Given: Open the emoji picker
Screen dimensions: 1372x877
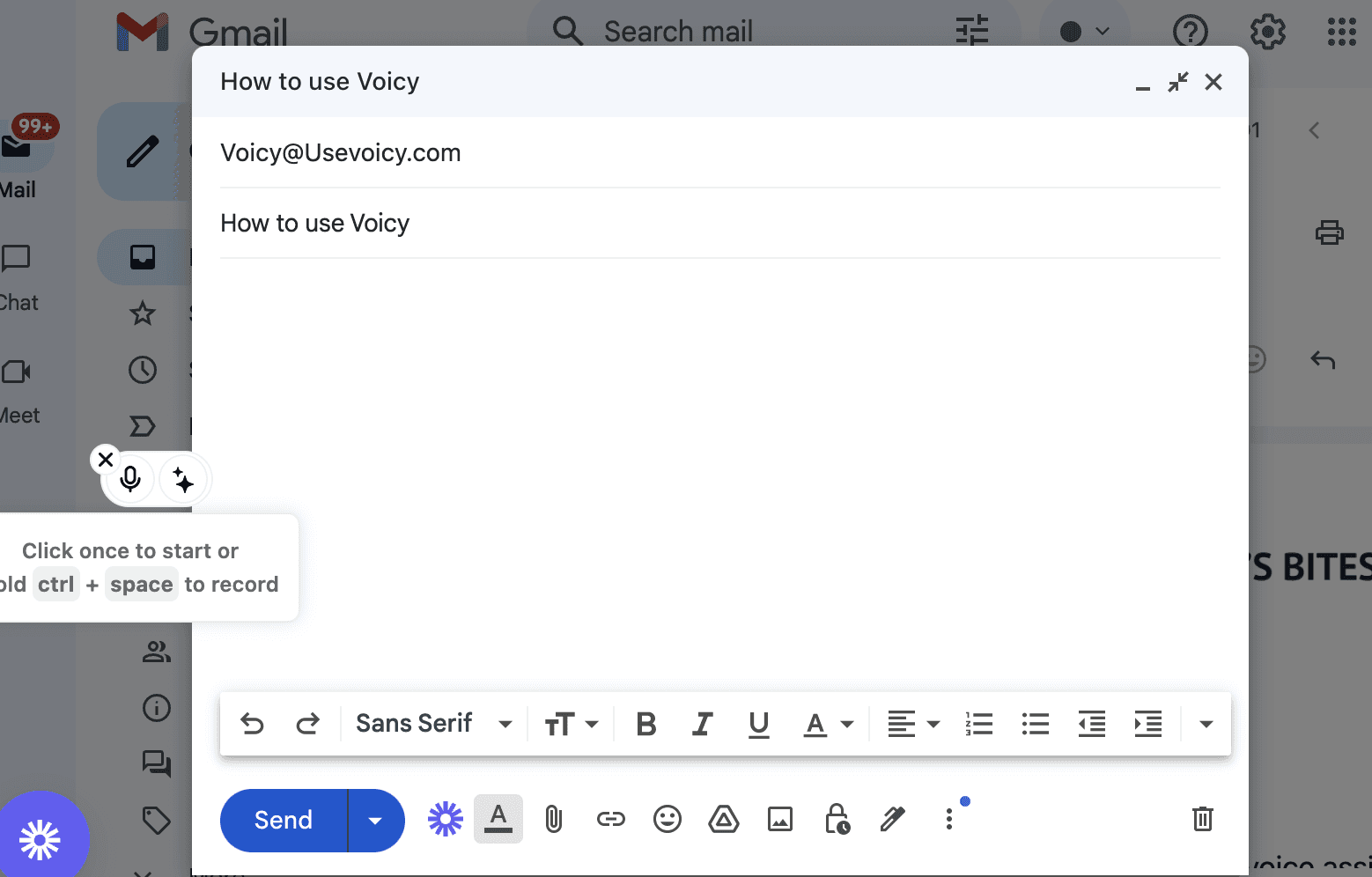Looking at the screenshot, I should (668, 819).
